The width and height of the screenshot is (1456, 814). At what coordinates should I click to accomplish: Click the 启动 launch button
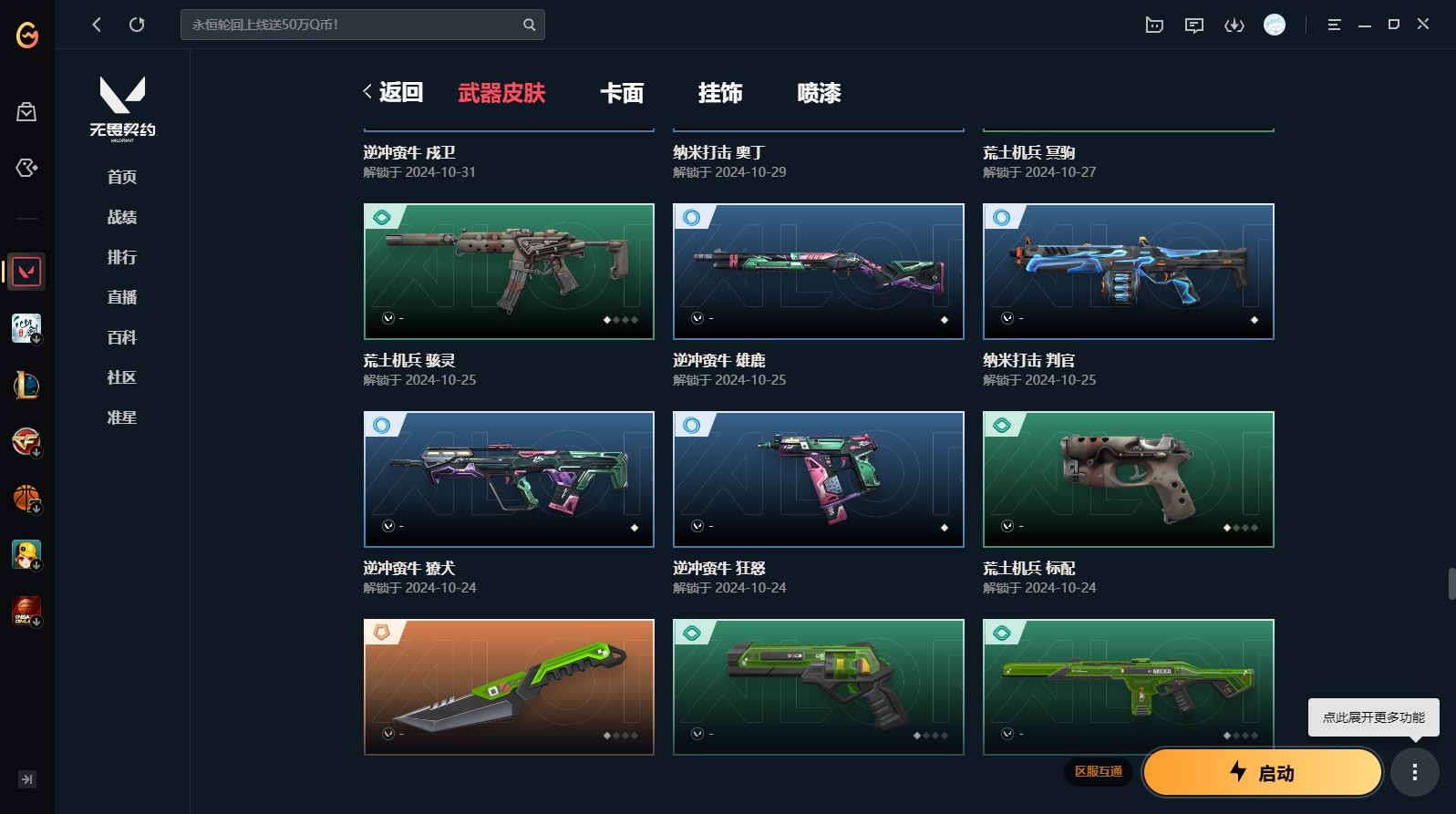[x=1263, y=773]
